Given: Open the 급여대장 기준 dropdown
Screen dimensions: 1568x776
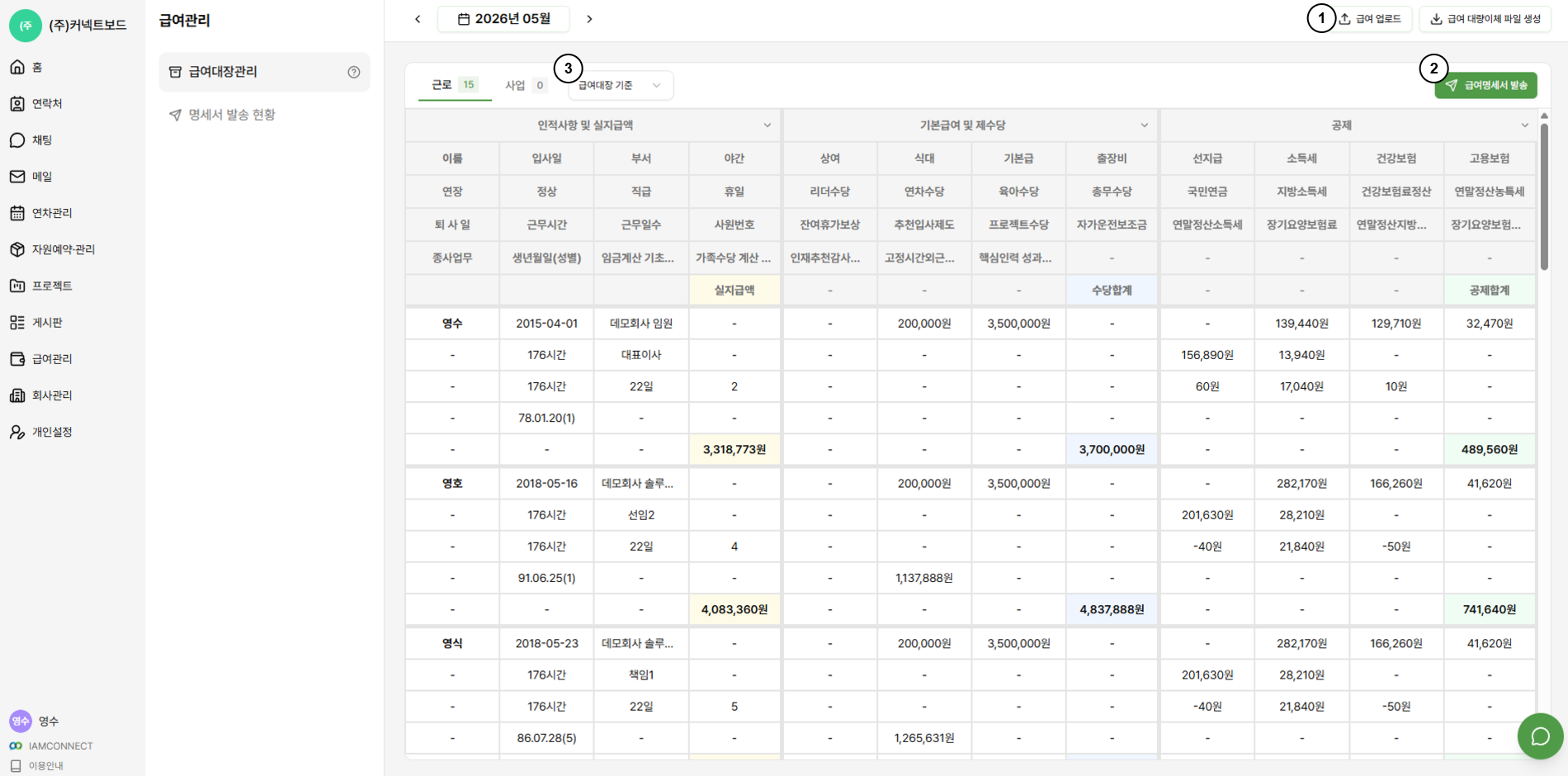Looking at the screenshot, I should click(621, 85).
